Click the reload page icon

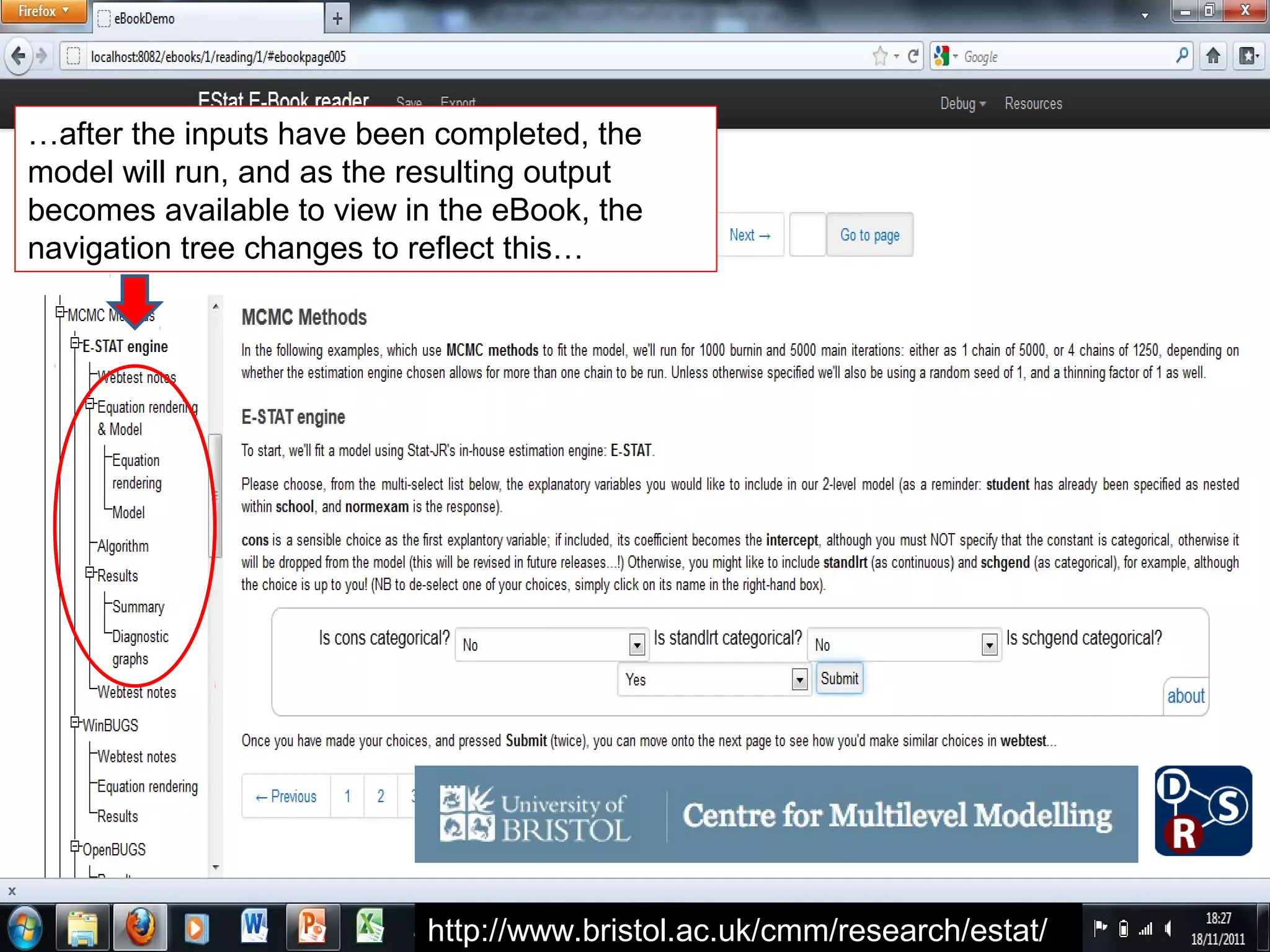coord(913,56)
